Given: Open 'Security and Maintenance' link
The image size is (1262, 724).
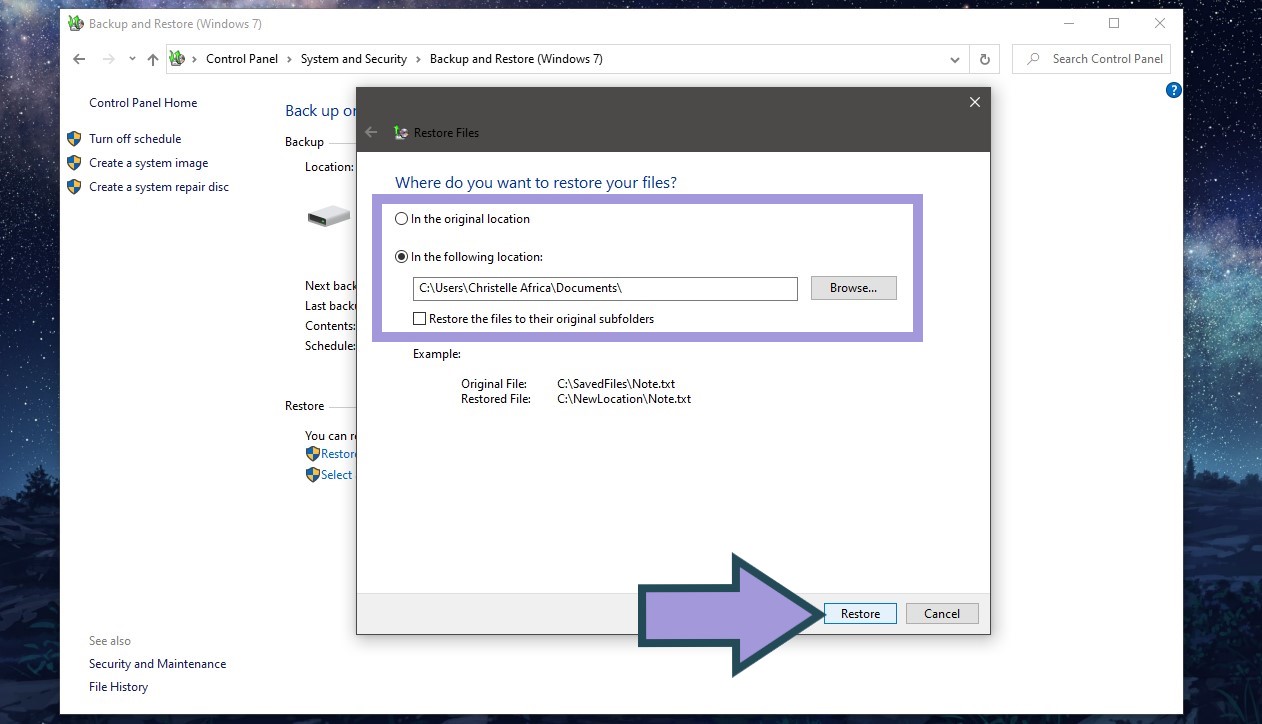Looking at the screenshot, I should pos(158,664).
